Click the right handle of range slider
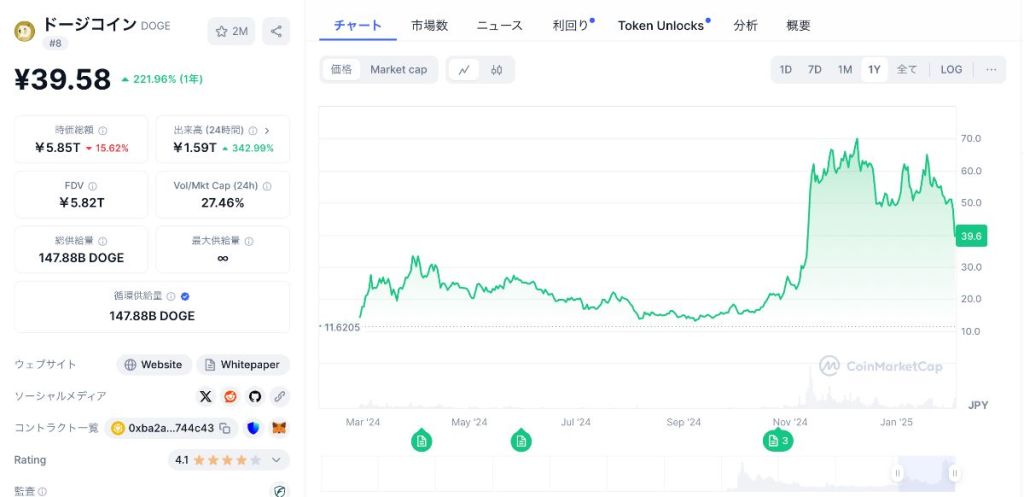Viewport: 1024px width, 497px height. point(955,473)
